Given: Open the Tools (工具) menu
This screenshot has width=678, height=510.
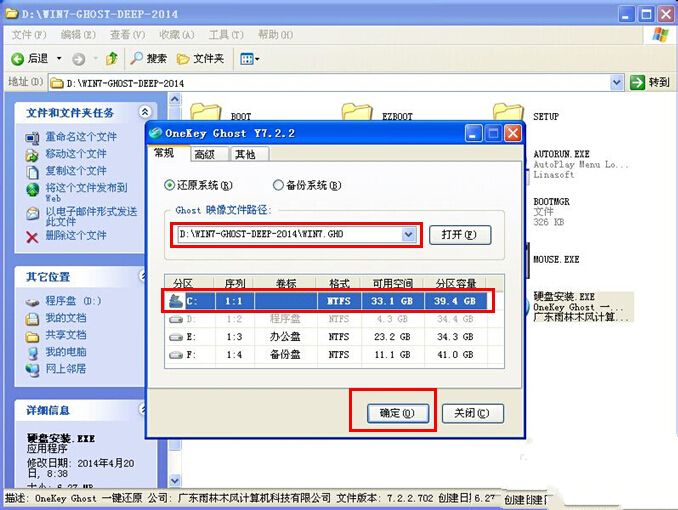Looking at the screenshot, I should coord(218,35).
